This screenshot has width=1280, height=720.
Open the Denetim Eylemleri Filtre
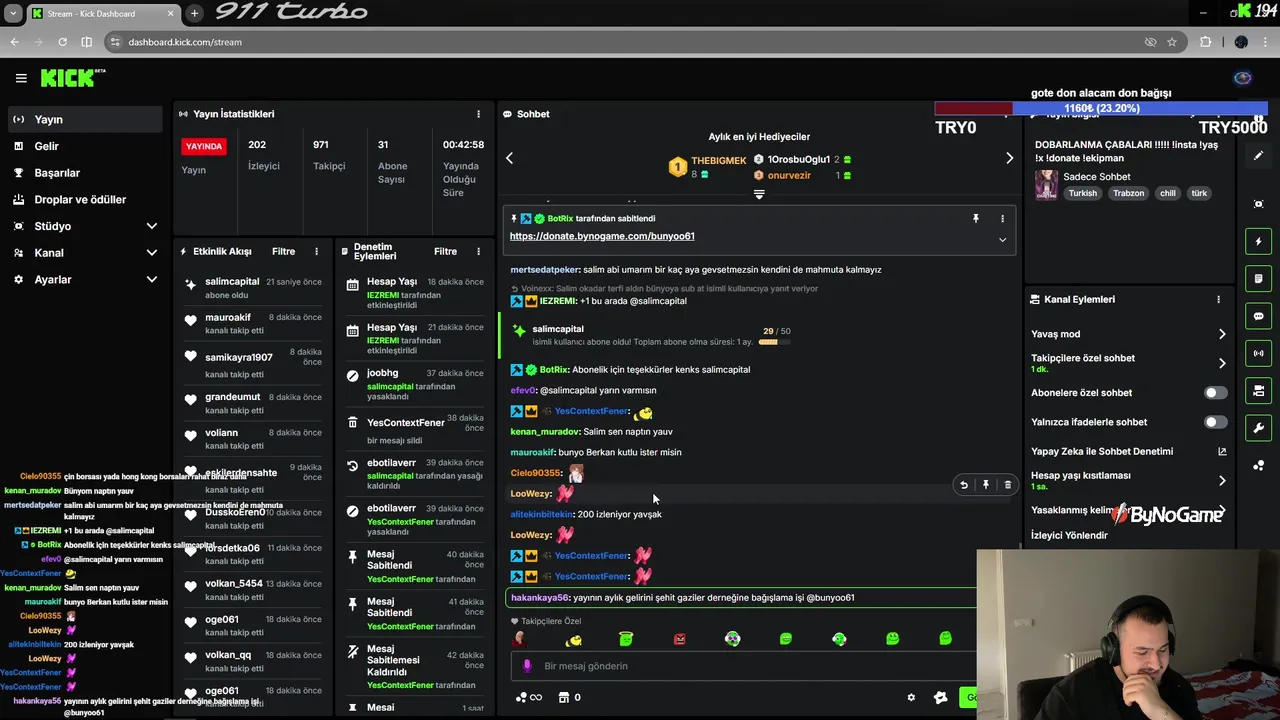[x=445, y=252]
